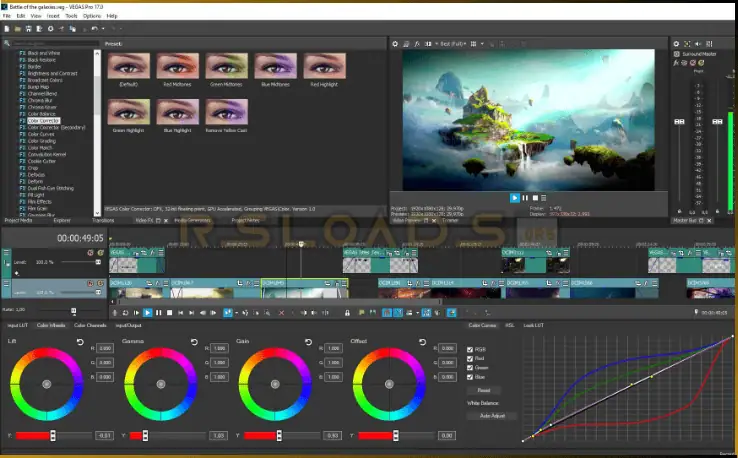
Task: Reset the Lift color wheel
Action: 80,342
